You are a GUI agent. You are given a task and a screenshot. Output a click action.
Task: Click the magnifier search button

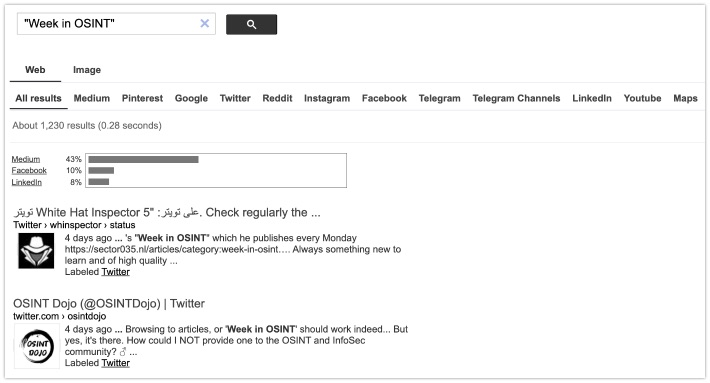251,24
